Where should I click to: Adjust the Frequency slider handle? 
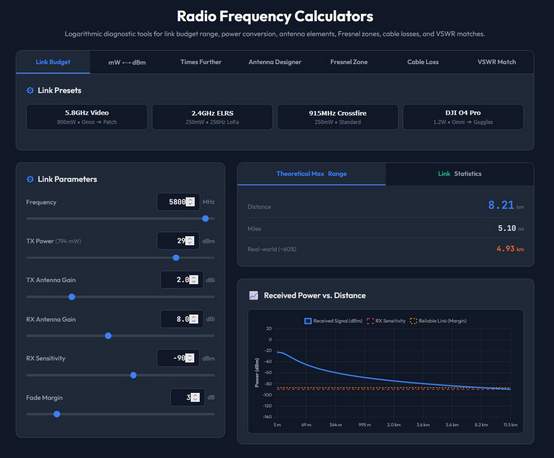click(x=205, y=219)
